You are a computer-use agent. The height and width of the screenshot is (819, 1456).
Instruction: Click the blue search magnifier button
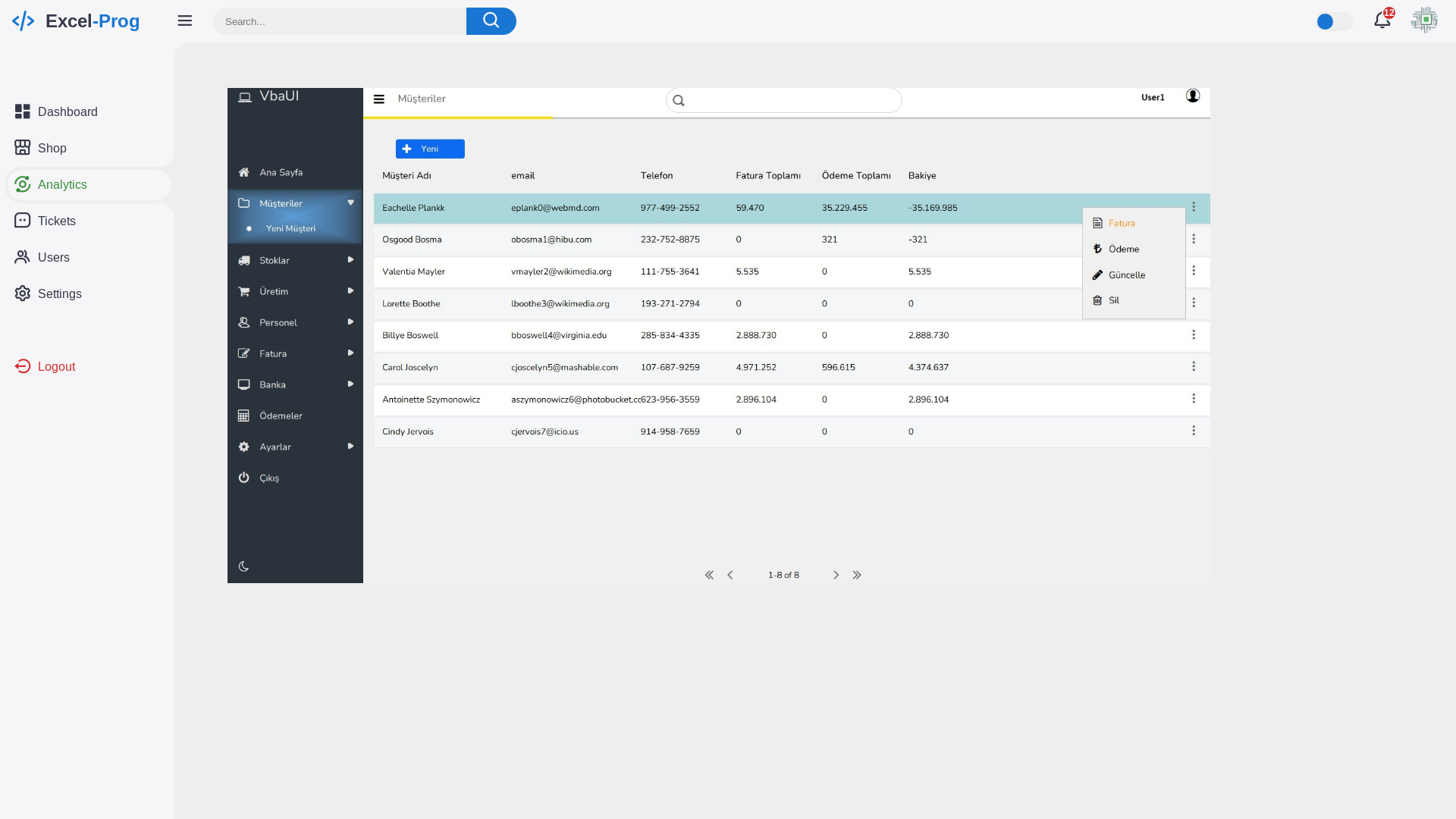pyautogui.click(x=491, y=21)
